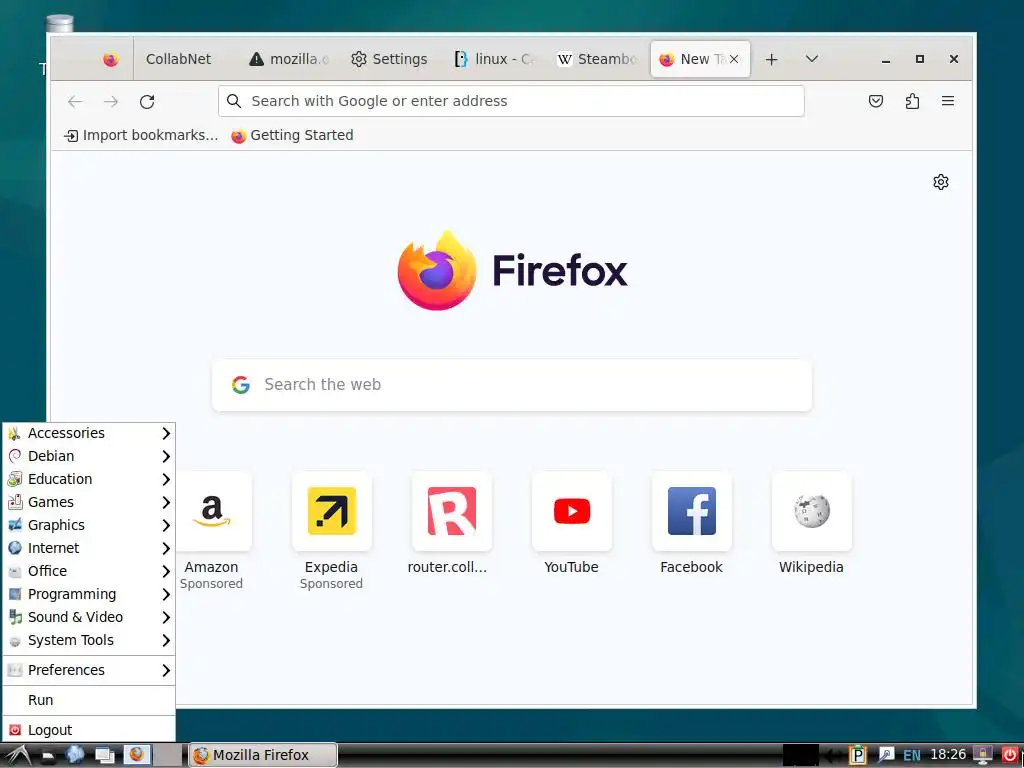Viewport: 1024px width, 768px height.
Task: Expand the Office submenu
Action: (x=89, y=571)
